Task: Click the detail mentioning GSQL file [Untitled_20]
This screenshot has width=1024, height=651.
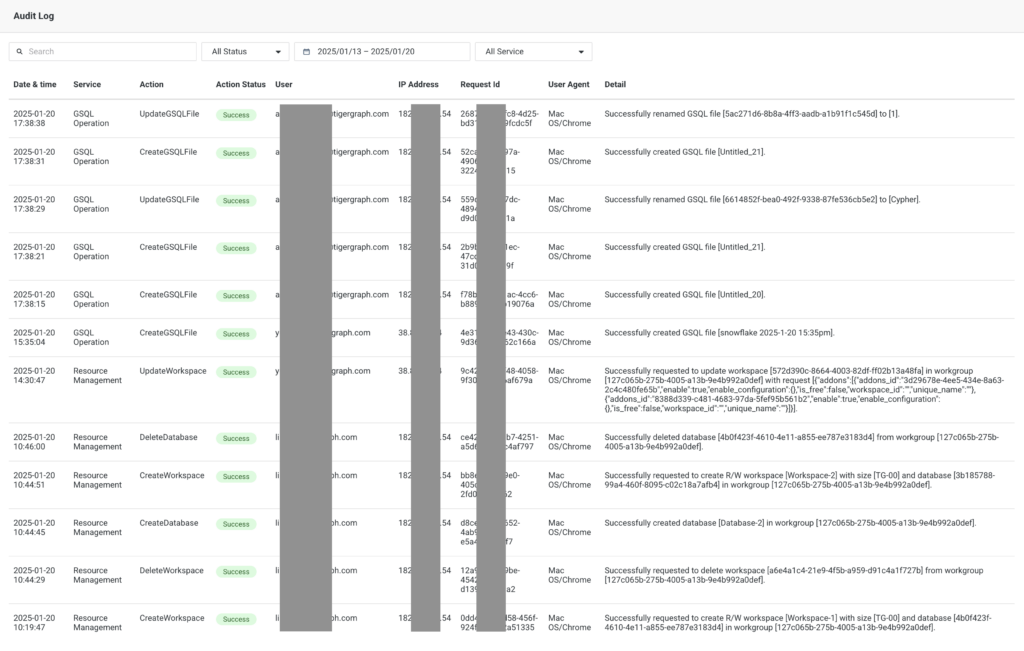Action: click(684, 295)
